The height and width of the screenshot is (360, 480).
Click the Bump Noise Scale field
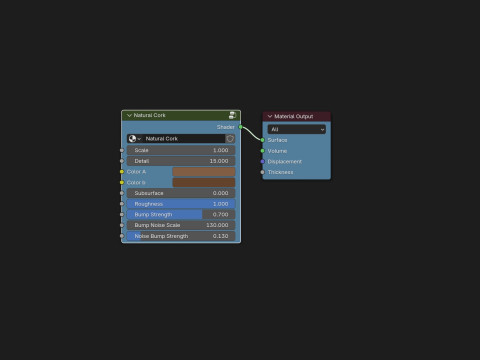181,225
